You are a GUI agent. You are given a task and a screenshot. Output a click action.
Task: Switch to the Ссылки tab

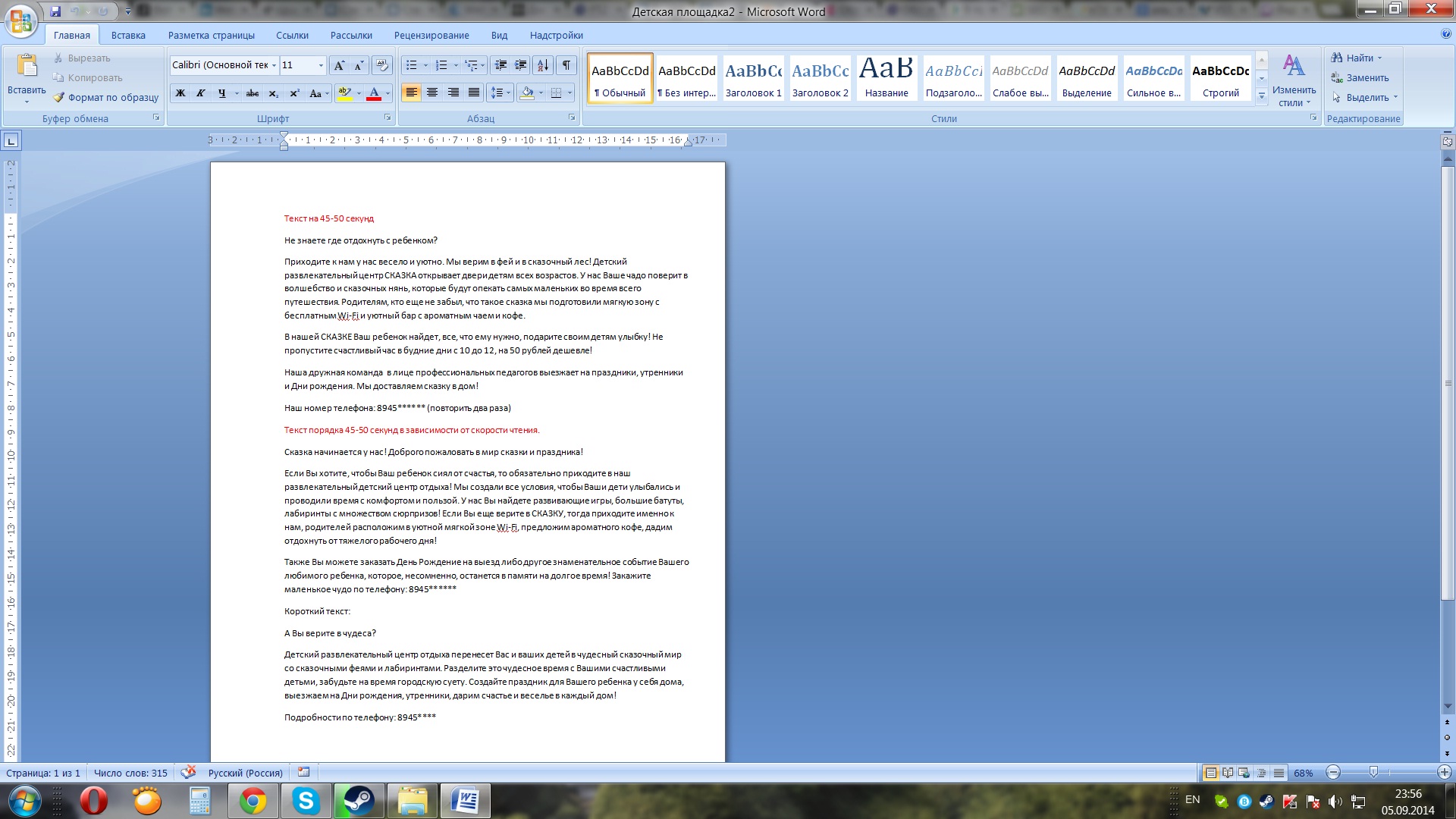292,35
